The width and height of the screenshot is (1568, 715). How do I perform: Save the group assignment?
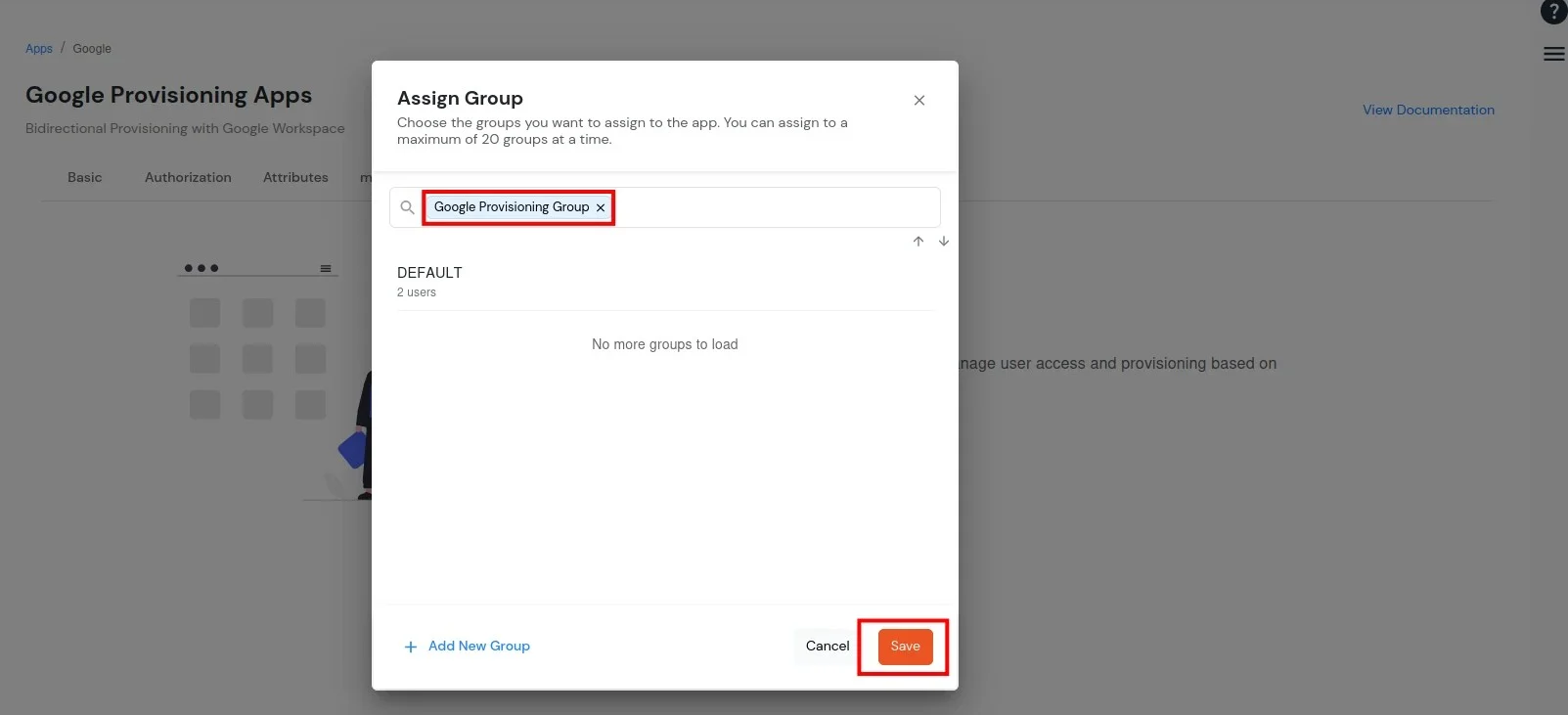pos(906,647)
